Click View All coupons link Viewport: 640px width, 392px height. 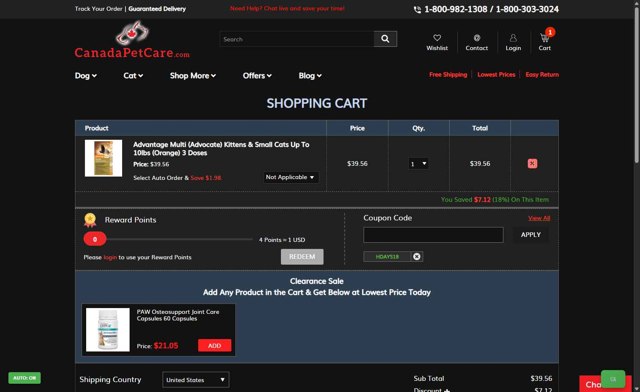point(539,218)
